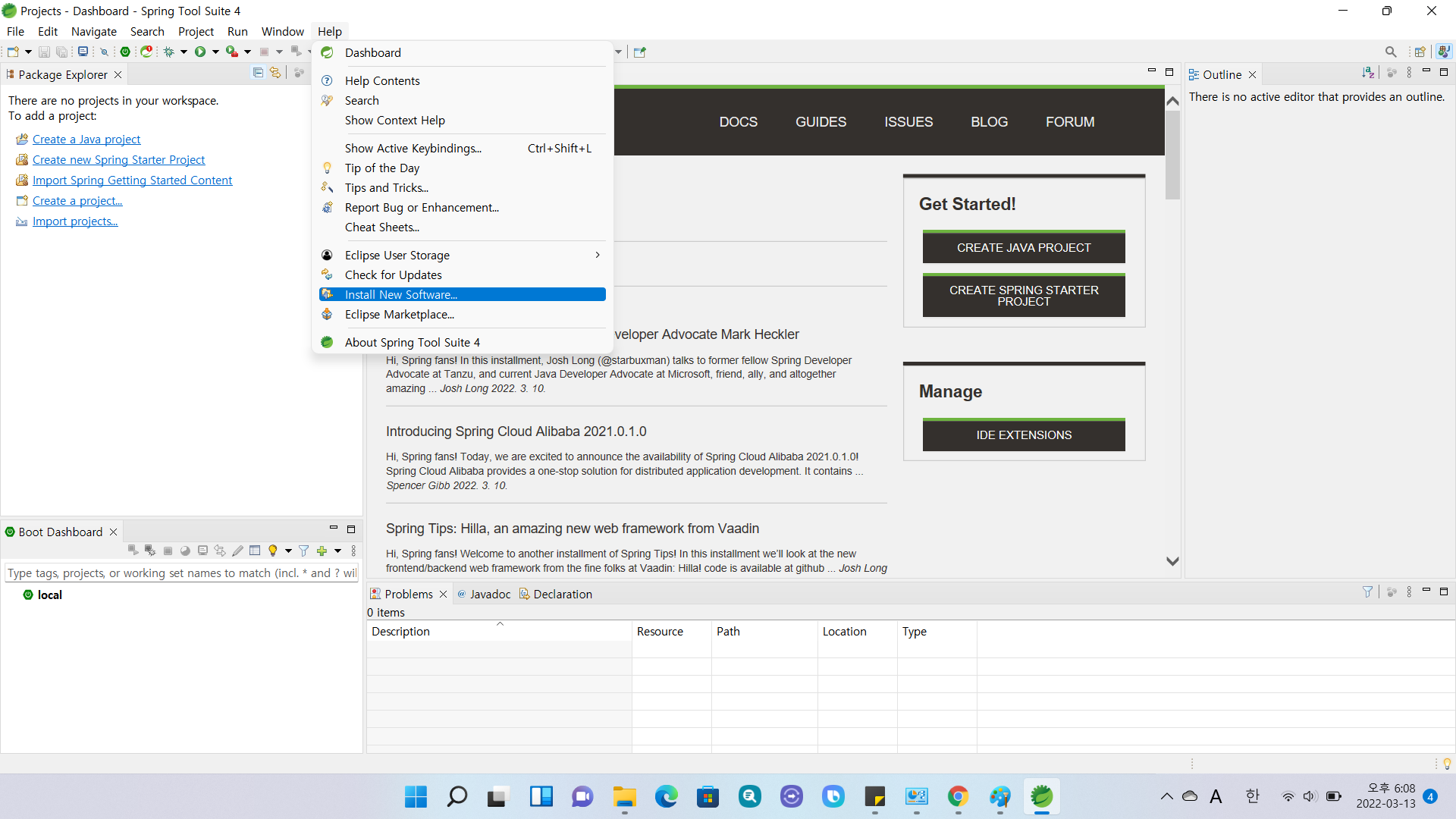Click the Create new Spring Starter Project link
The height and width of the screenshot is (819, 1456).
(x=118, y=159)
